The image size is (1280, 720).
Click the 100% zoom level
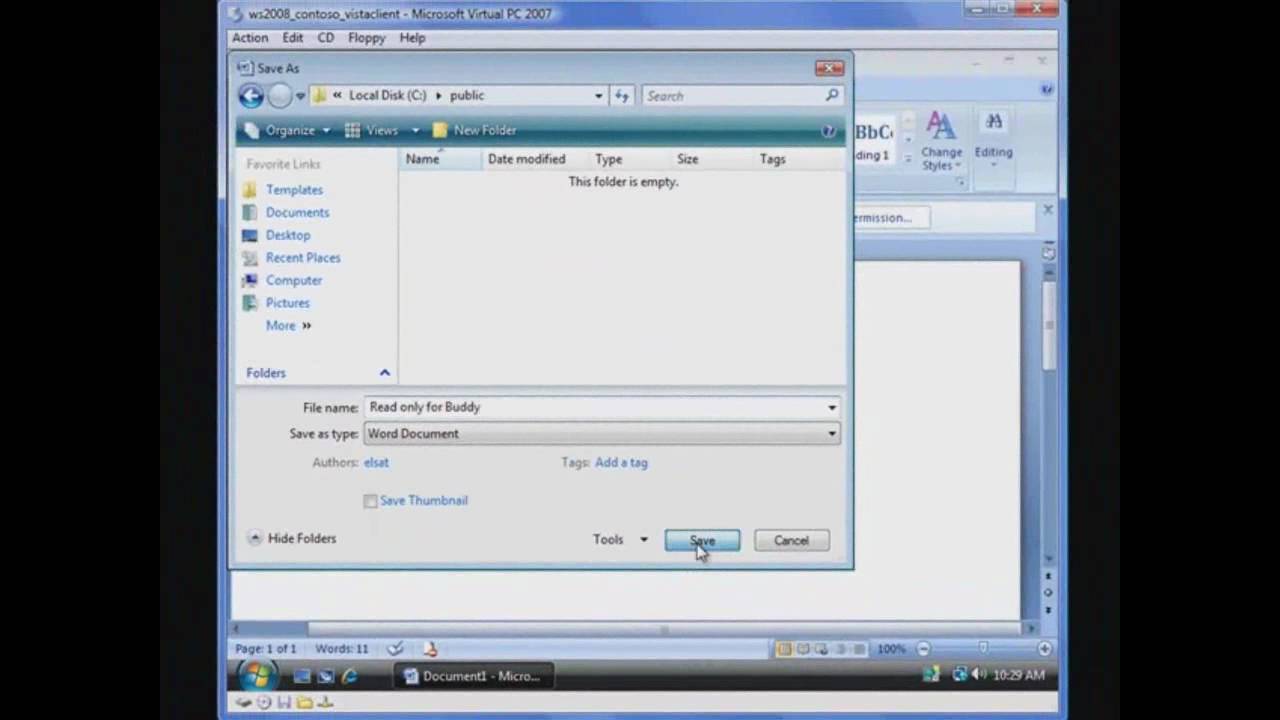pos(891,649)
